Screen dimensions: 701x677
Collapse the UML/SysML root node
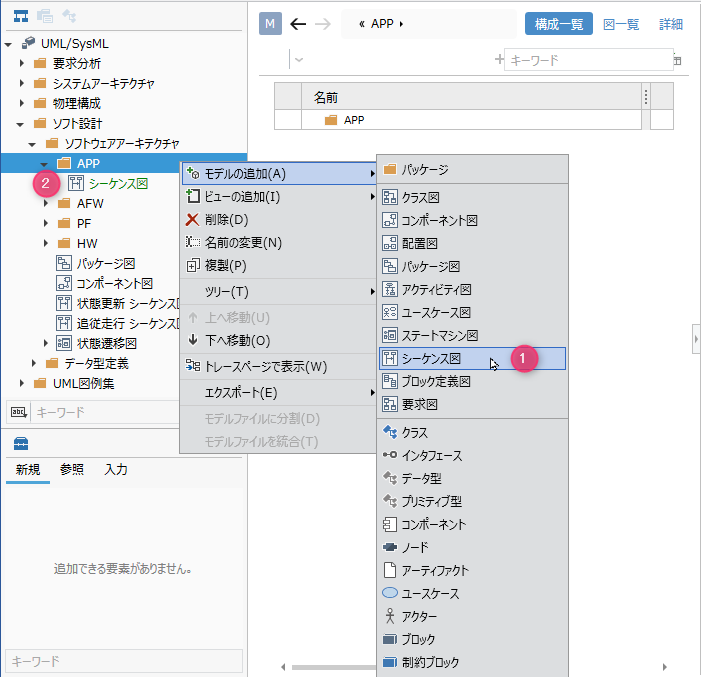click(8, 44)
